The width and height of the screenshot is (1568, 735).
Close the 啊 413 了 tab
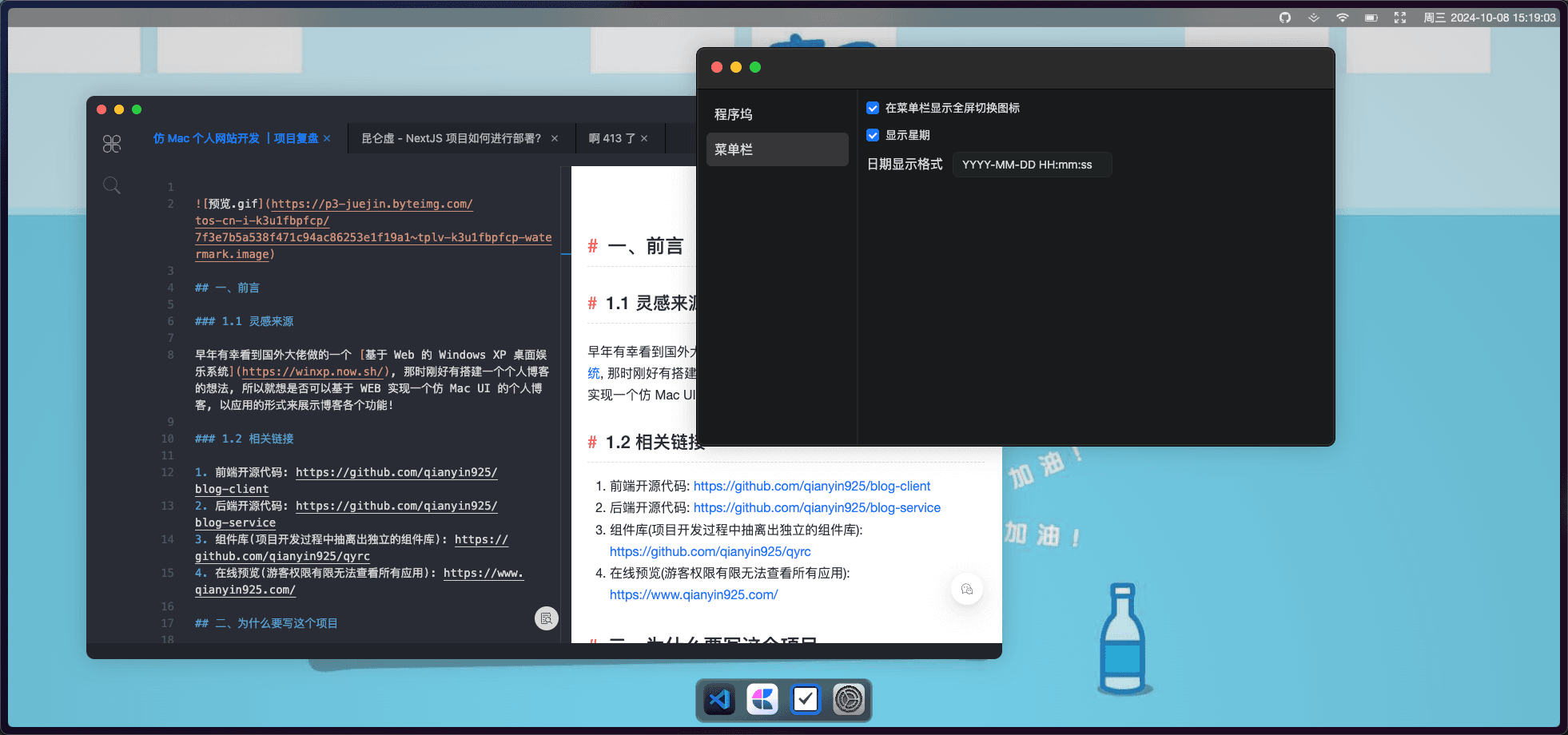click(644, 138)
